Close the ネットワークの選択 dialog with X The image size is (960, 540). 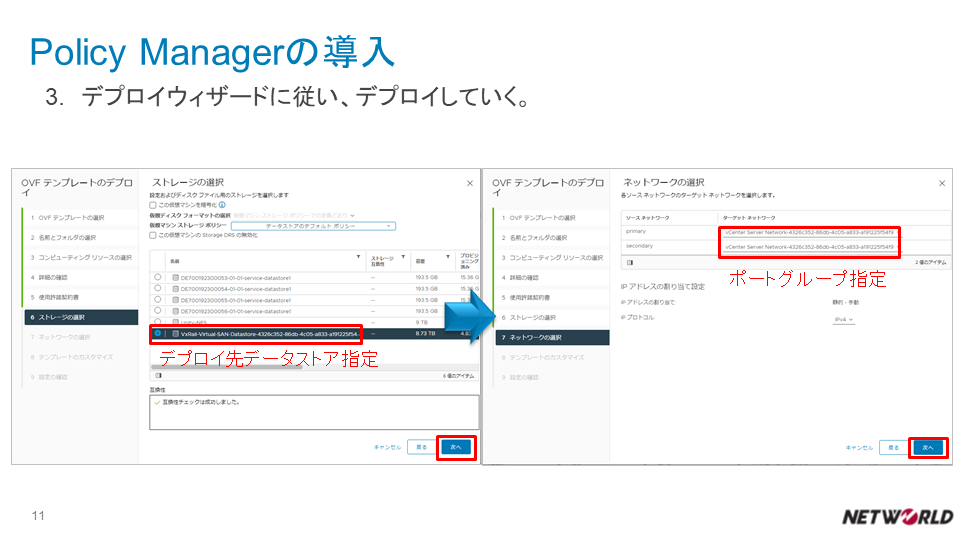[942, 183]
